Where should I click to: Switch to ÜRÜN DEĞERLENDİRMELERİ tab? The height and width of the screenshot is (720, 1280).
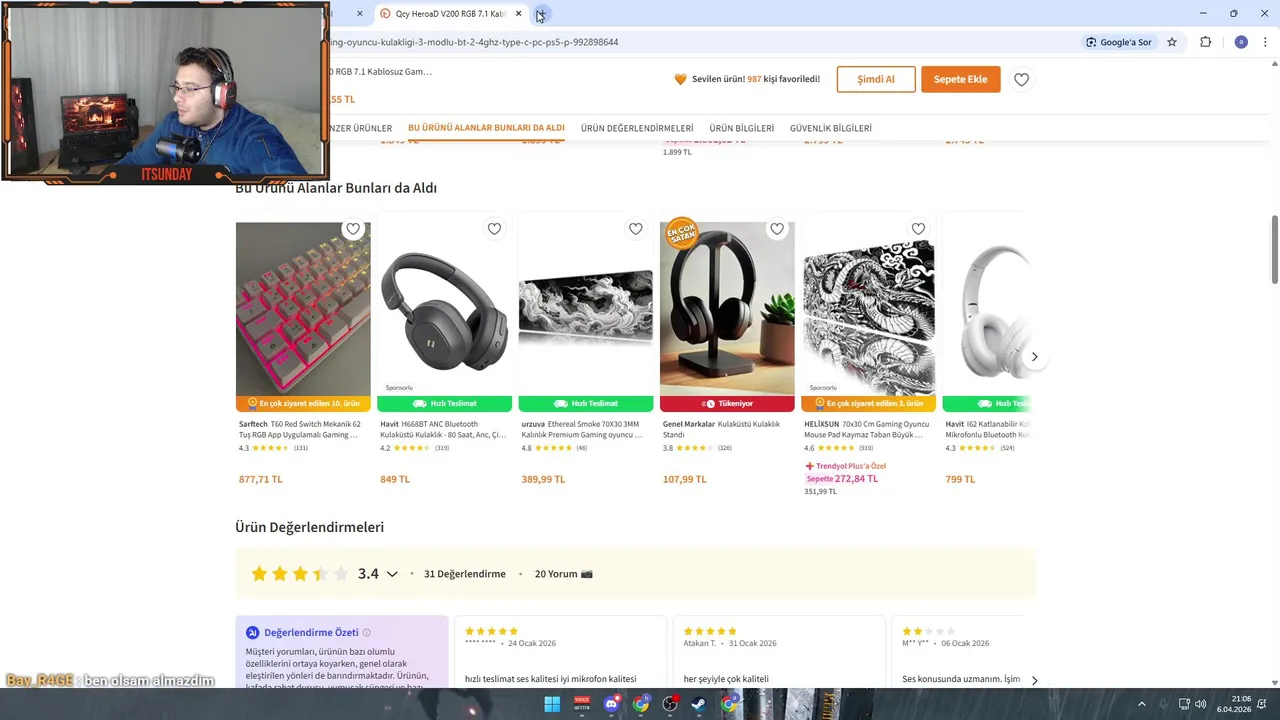pos(637,128)
